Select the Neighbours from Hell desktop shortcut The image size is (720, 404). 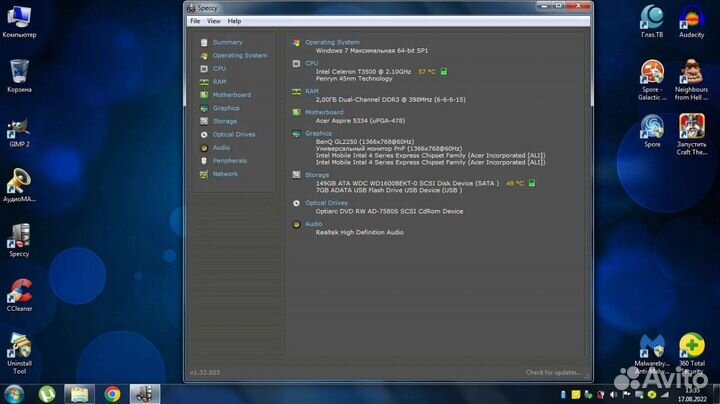point(692,80)
